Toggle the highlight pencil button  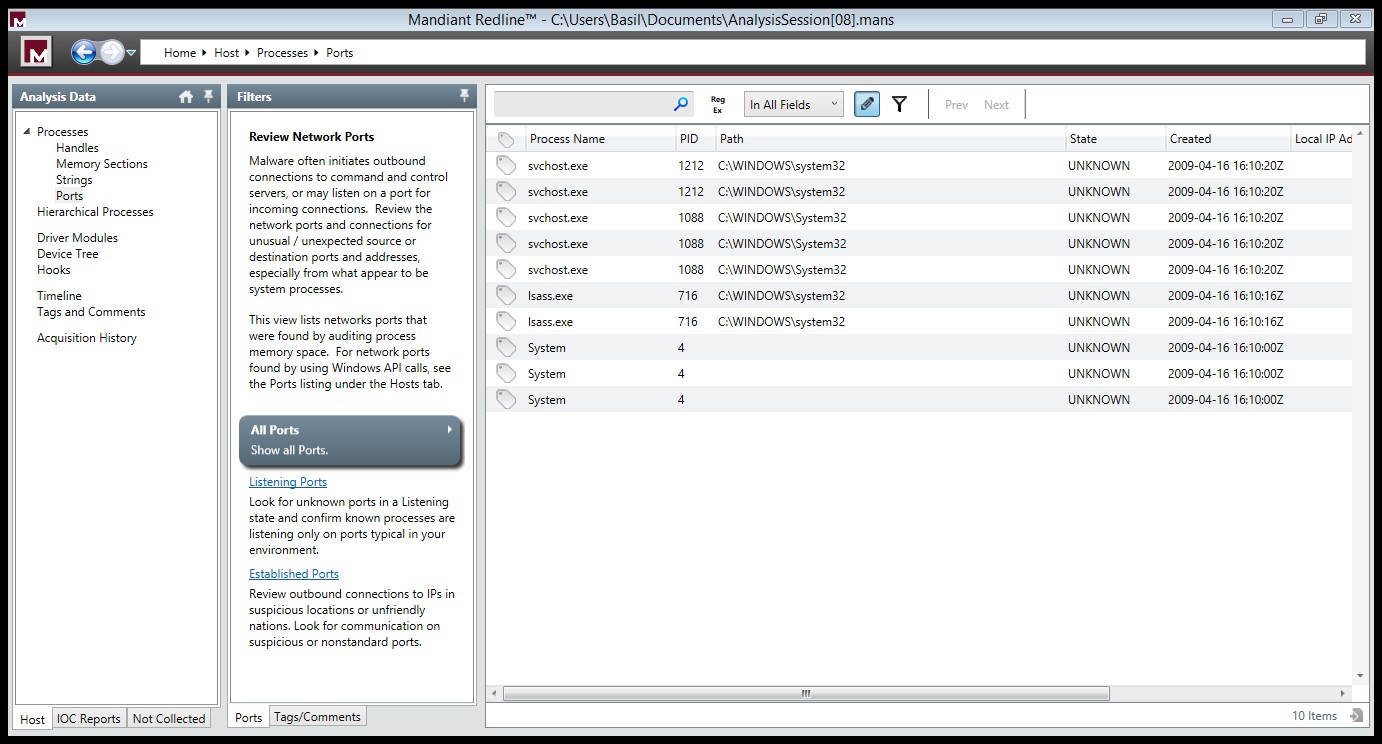pos(867,104)
